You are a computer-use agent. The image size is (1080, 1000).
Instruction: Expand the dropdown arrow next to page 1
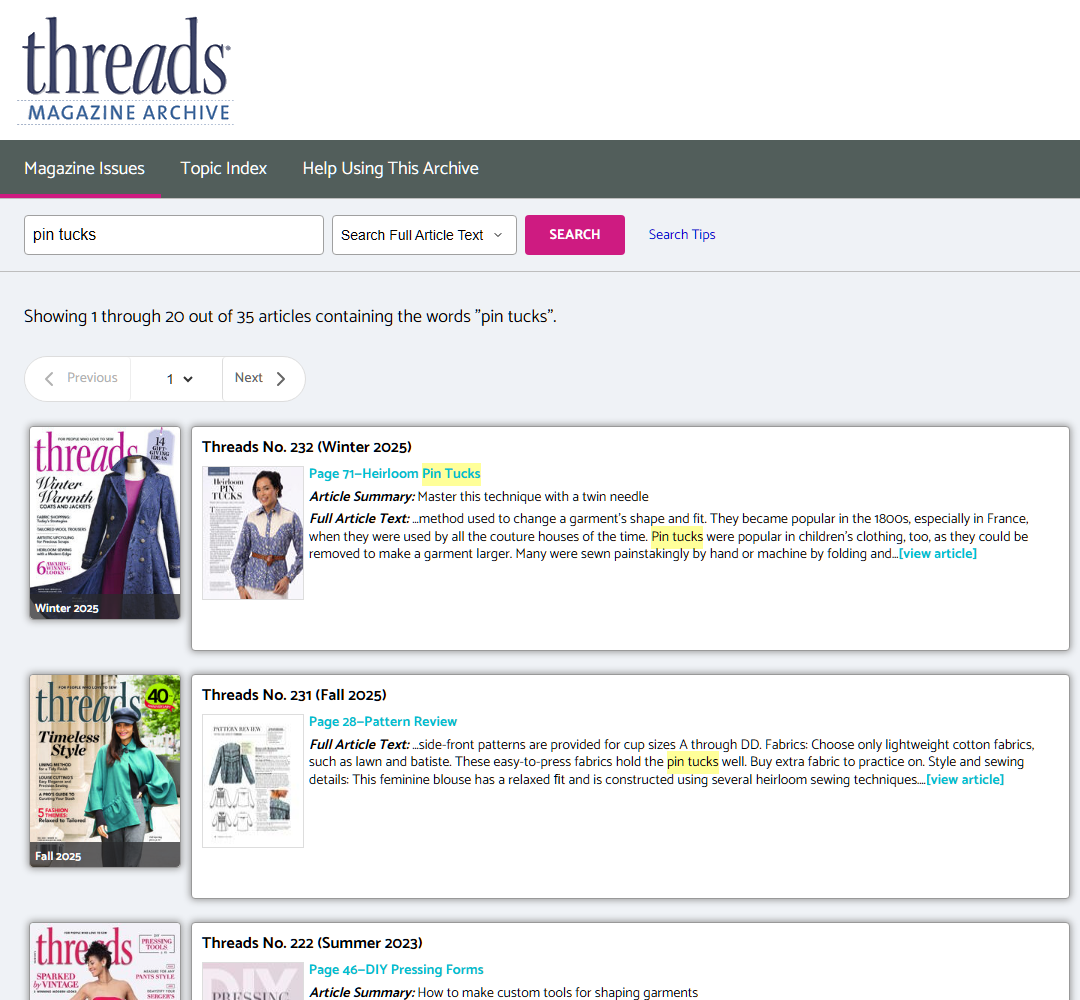[x=188, y=380]
